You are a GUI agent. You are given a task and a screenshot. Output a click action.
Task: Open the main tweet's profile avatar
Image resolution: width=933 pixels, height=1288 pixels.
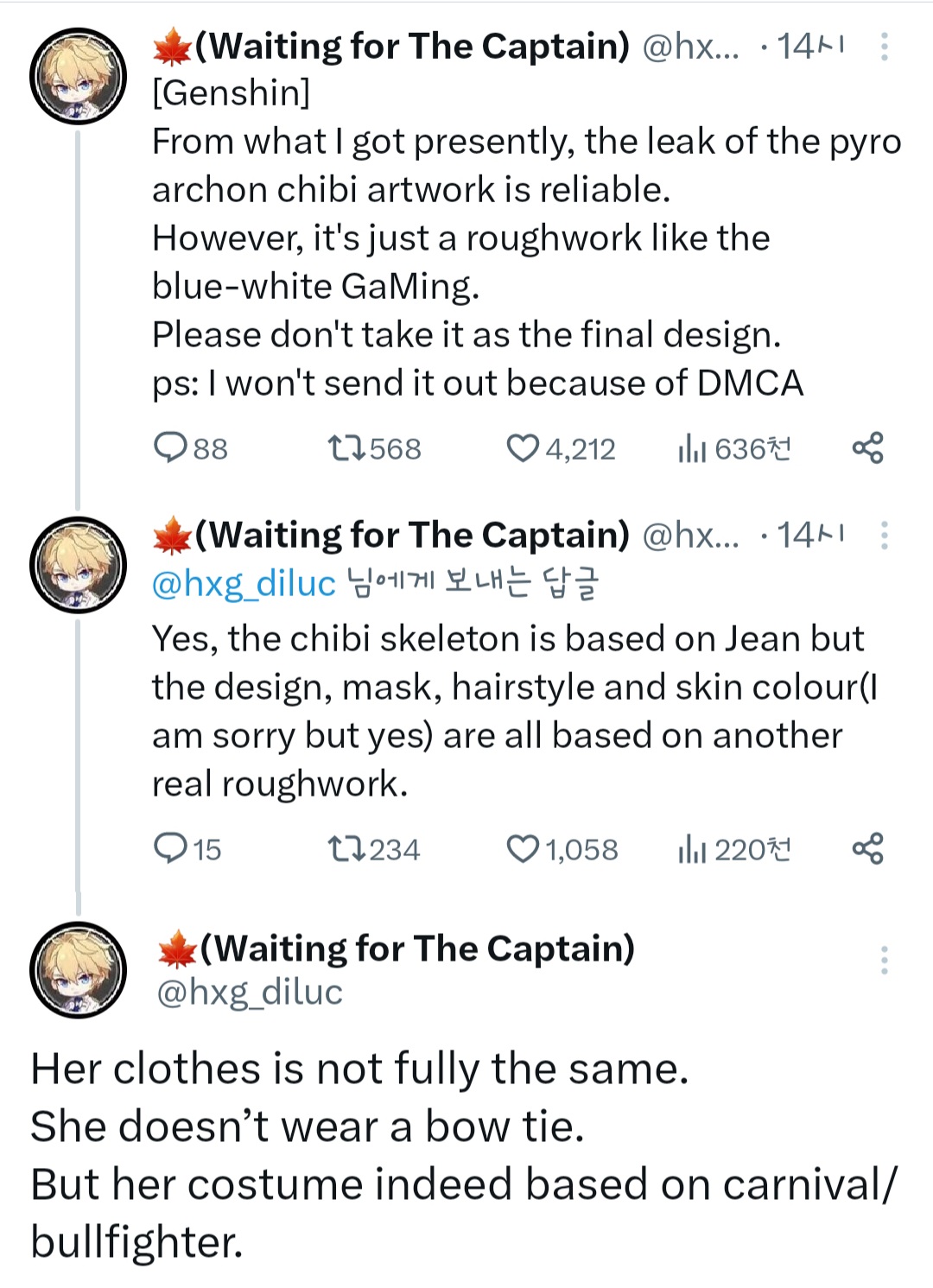click(x=78, y=969)
